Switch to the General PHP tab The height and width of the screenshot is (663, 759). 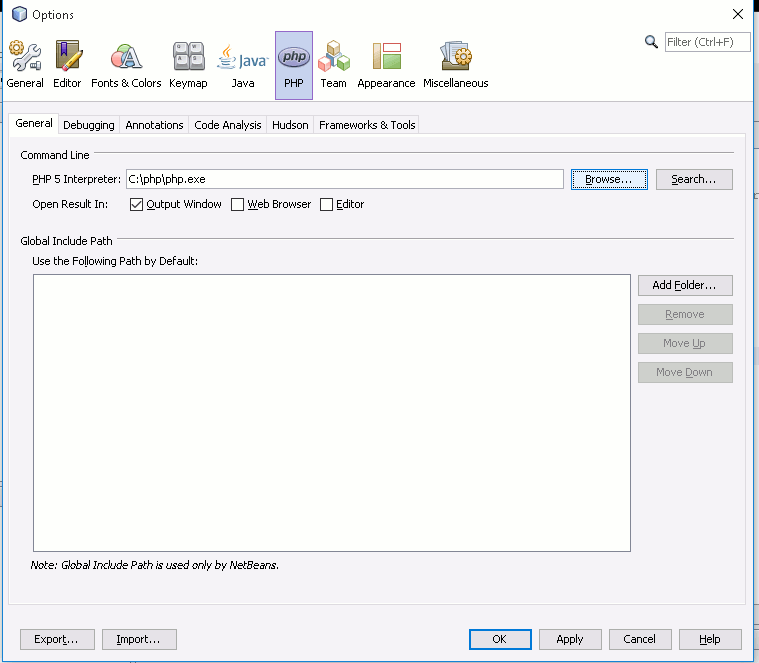(34, 123)
